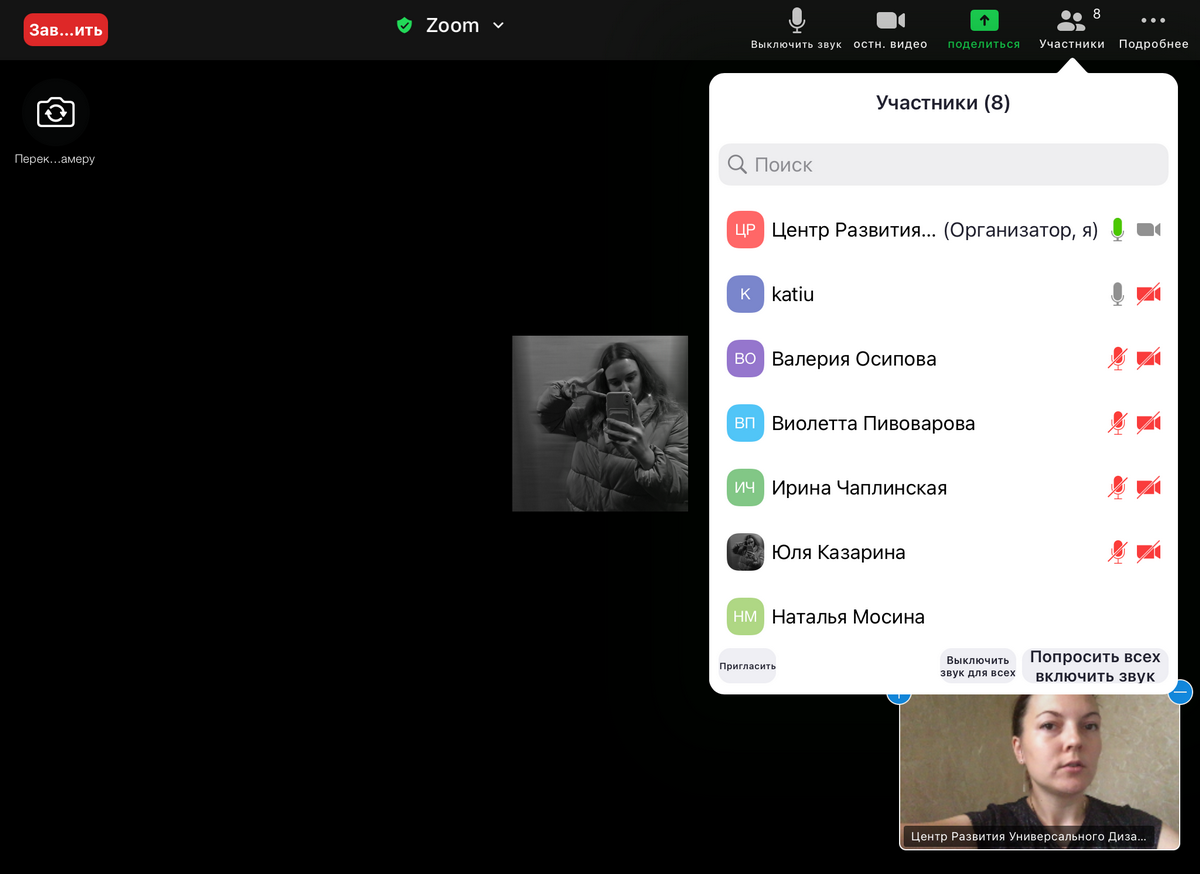The width and height of the screenshot is (1200, 874).
Task: Select the ВП avatar of Виолетта Пивоварова
Action: tap(745, 423)
